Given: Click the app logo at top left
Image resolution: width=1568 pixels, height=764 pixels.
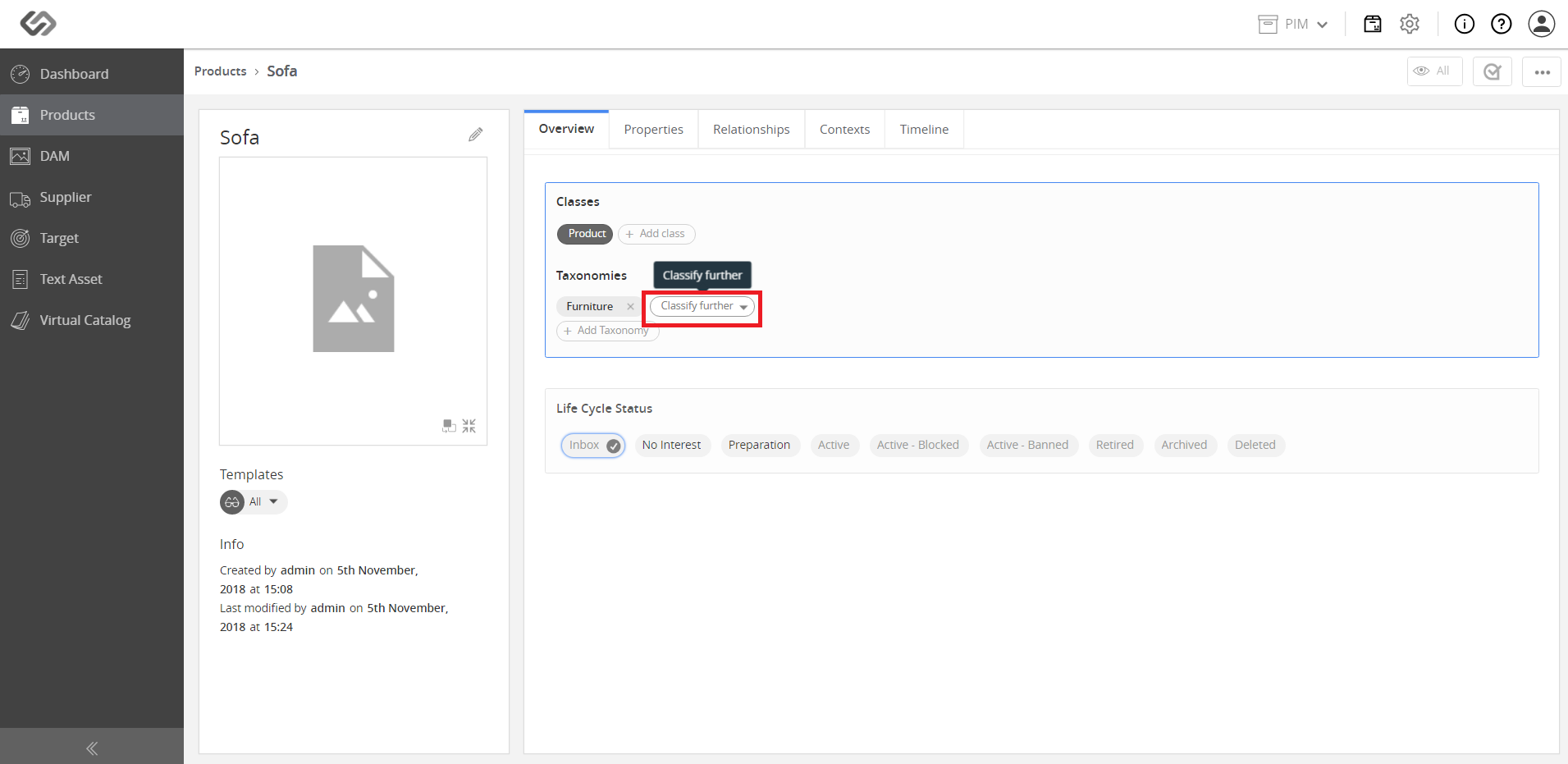Looking at the screenshot, I should 38,24.
